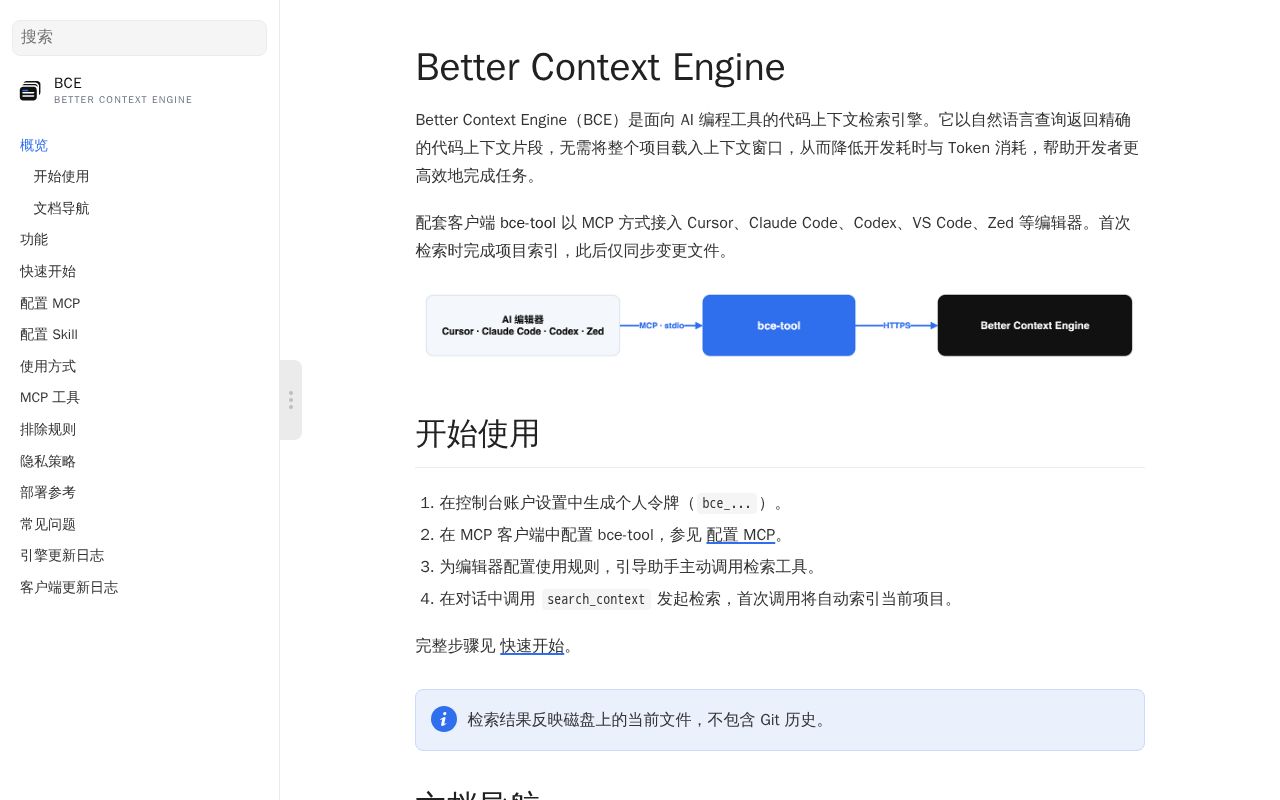
Task: Click the 开始使用 section heading
Action: 478,434
